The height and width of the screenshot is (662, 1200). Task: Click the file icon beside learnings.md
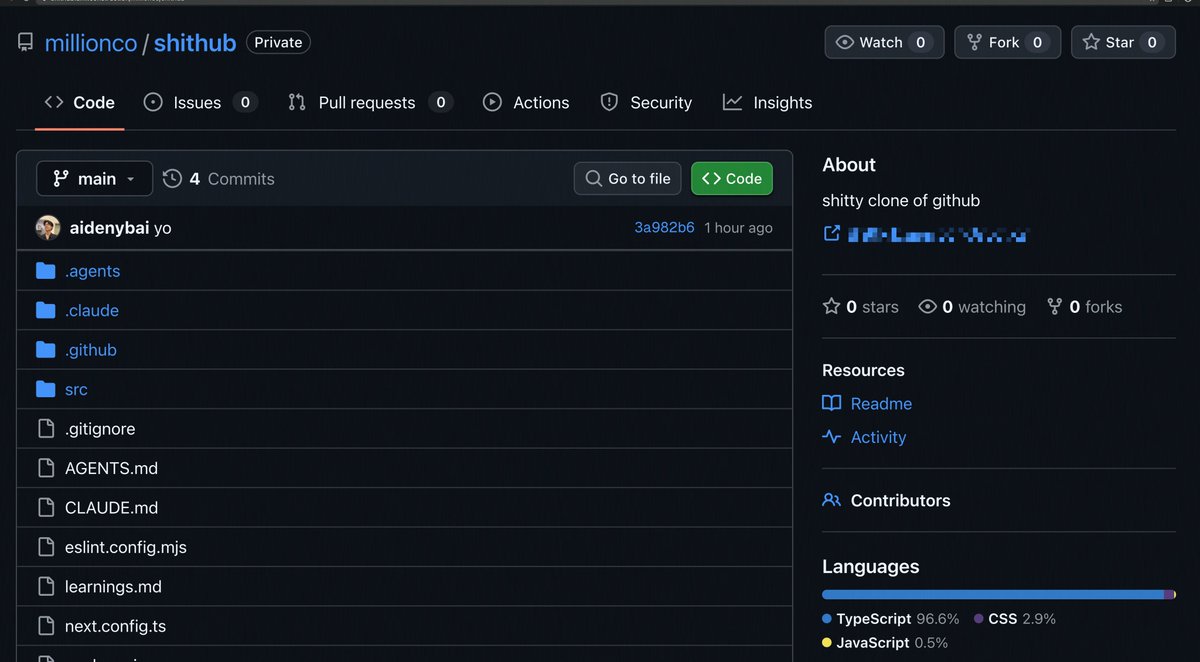(45, 587)
